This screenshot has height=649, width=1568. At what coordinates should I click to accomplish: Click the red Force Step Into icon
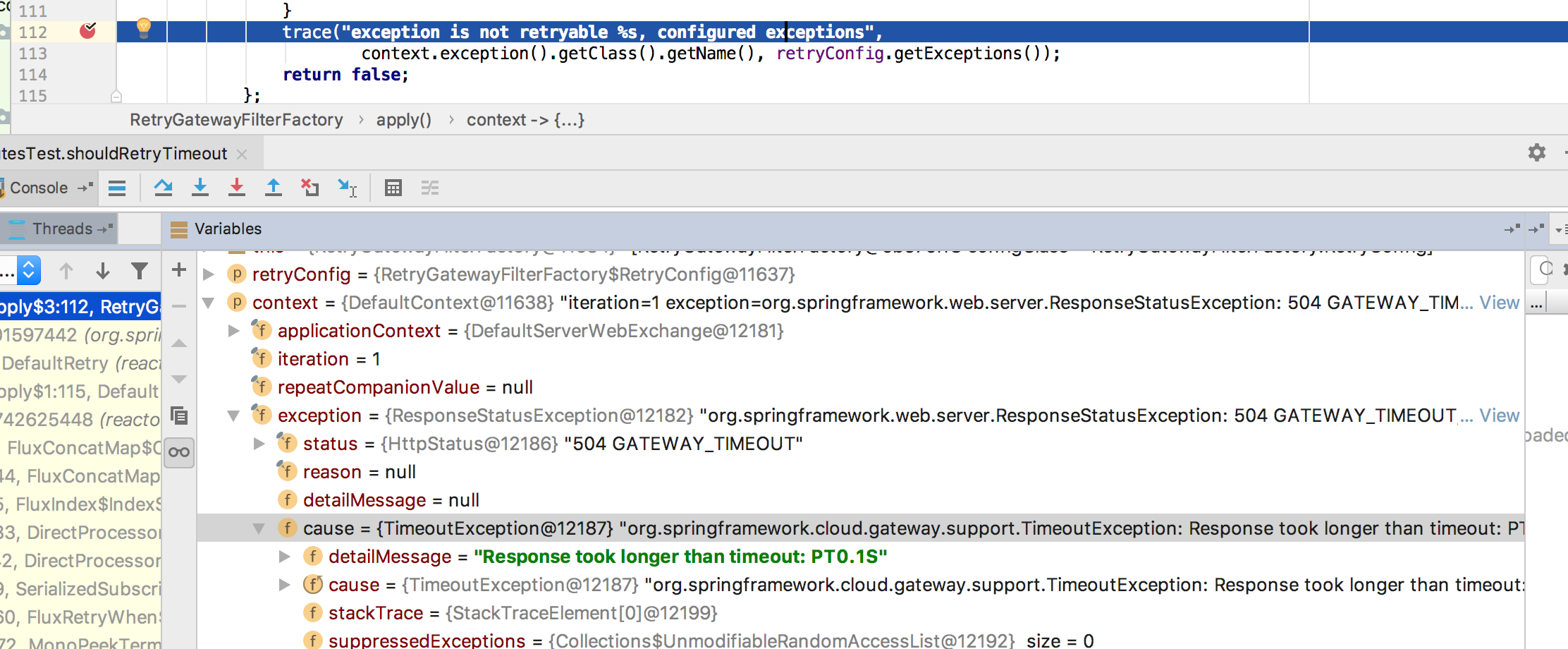coord(237,188)
